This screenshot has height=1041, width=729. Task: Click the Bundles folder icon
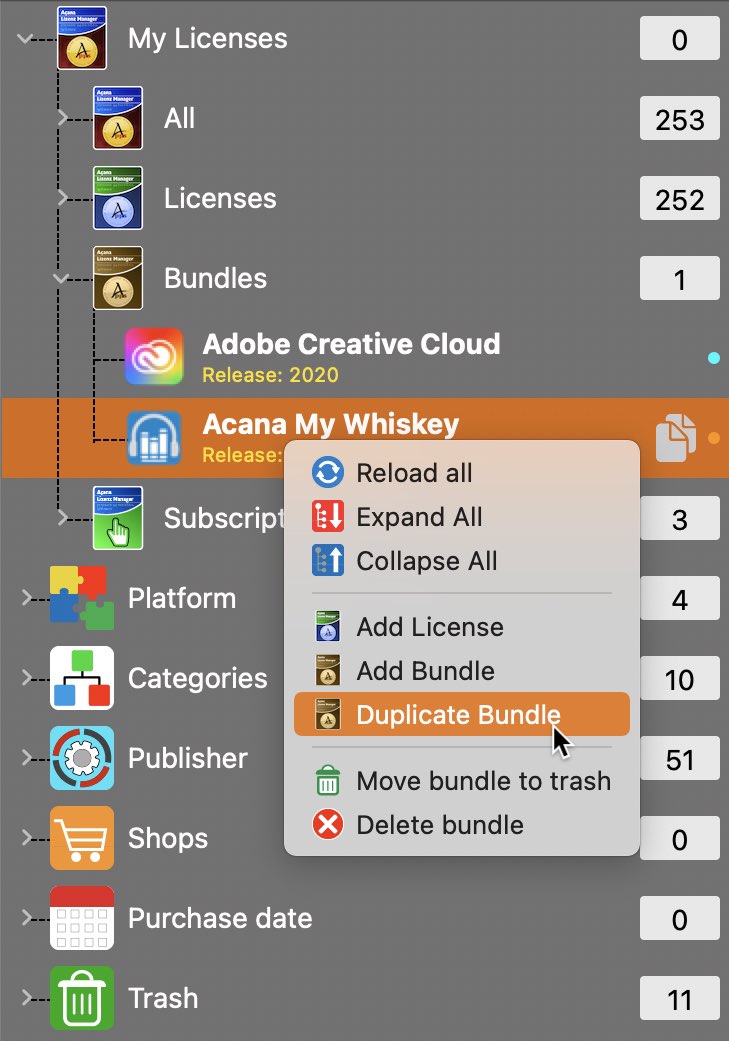tap(118, 278)
